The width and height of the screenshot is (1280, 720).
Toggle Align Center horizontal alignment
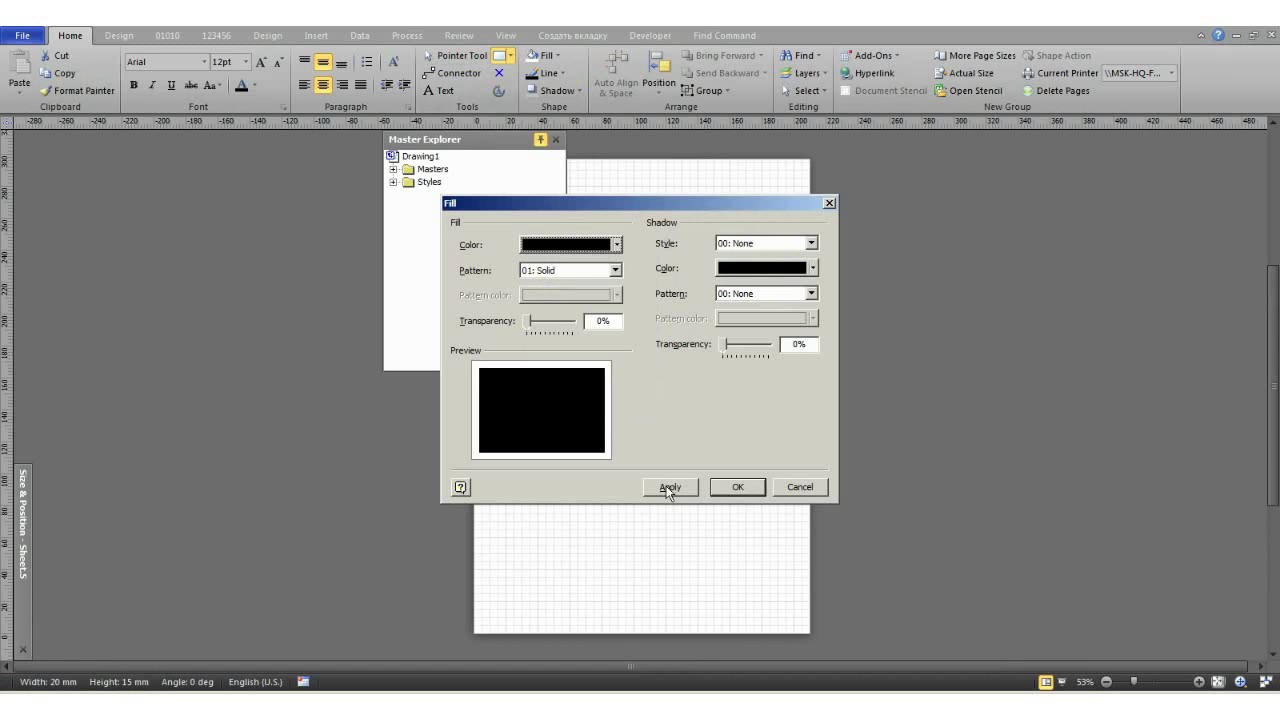[323, 85]
